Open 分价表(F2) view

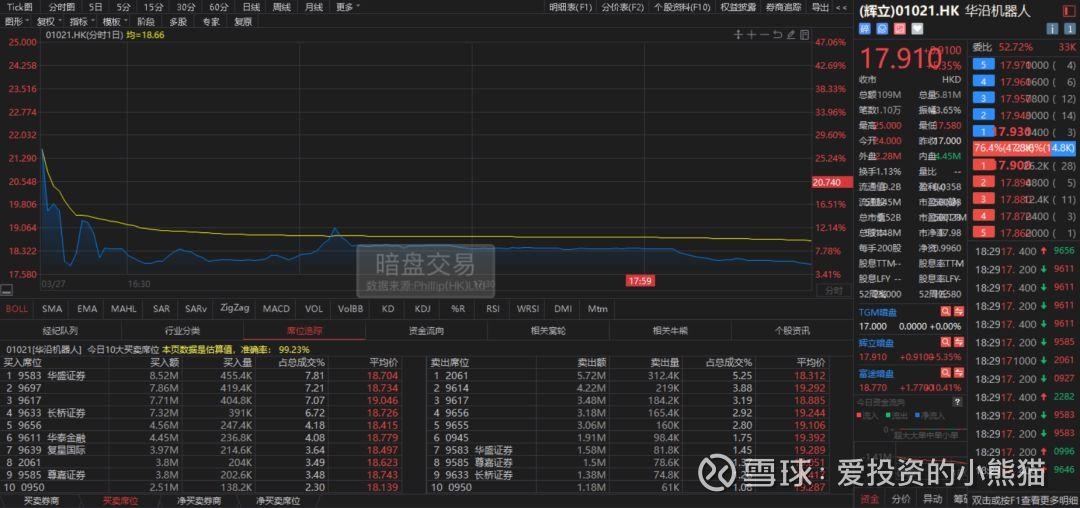click(x=622, y=7)
